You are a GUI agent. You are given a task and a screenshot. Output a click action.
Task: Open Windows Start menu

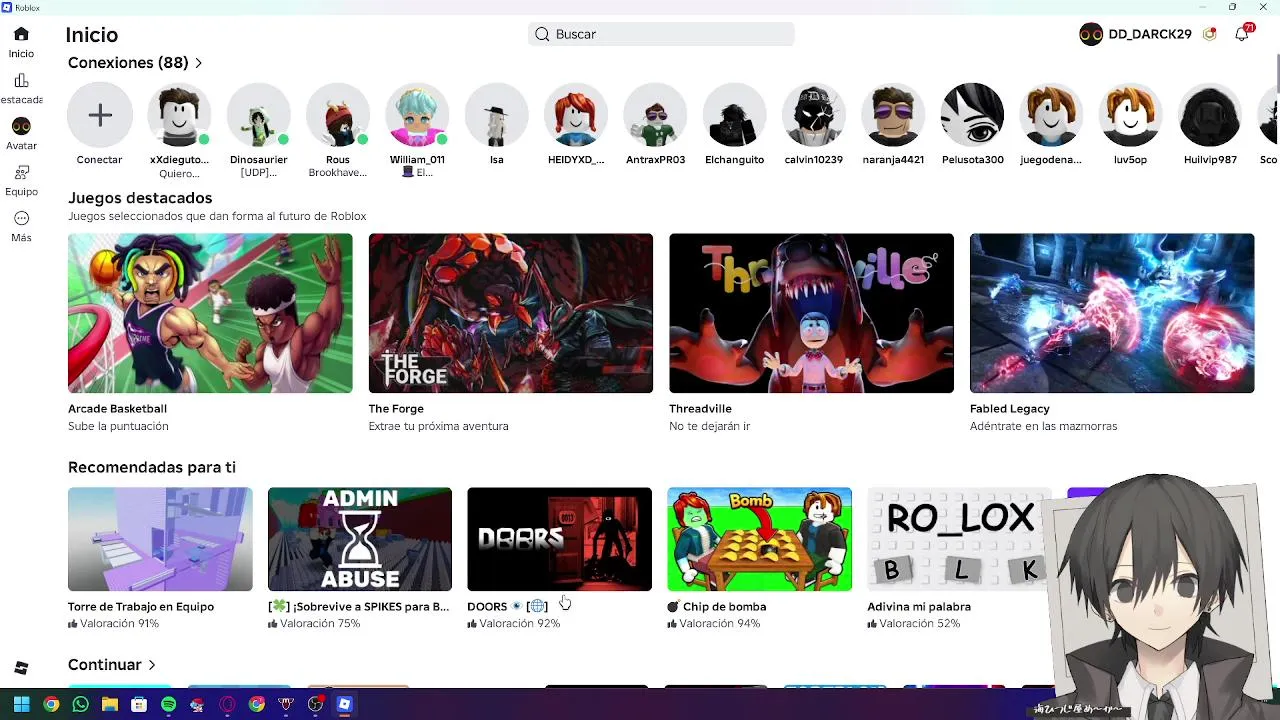point(21,704)
